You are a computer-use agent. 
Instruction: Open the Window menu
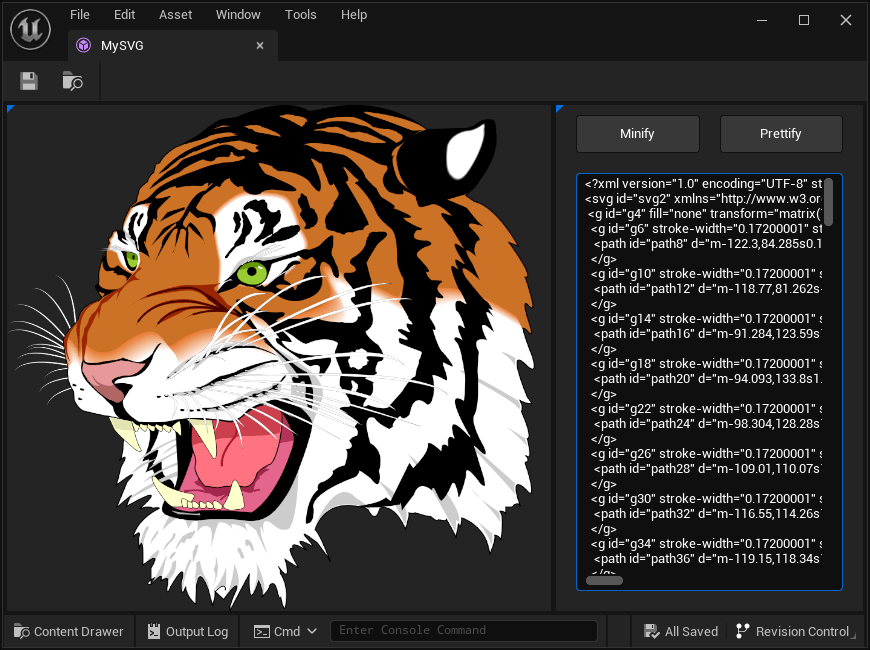[238, 15]
